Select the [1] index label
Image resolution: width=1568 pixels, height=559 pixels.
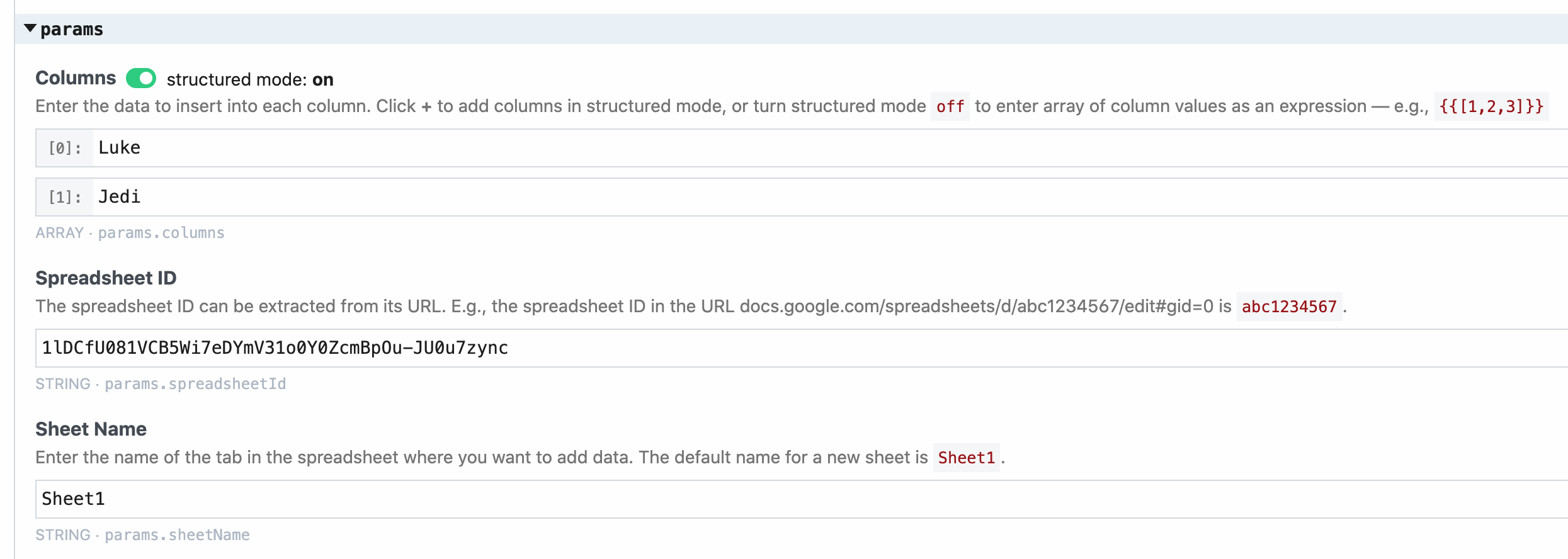(65, 198)
